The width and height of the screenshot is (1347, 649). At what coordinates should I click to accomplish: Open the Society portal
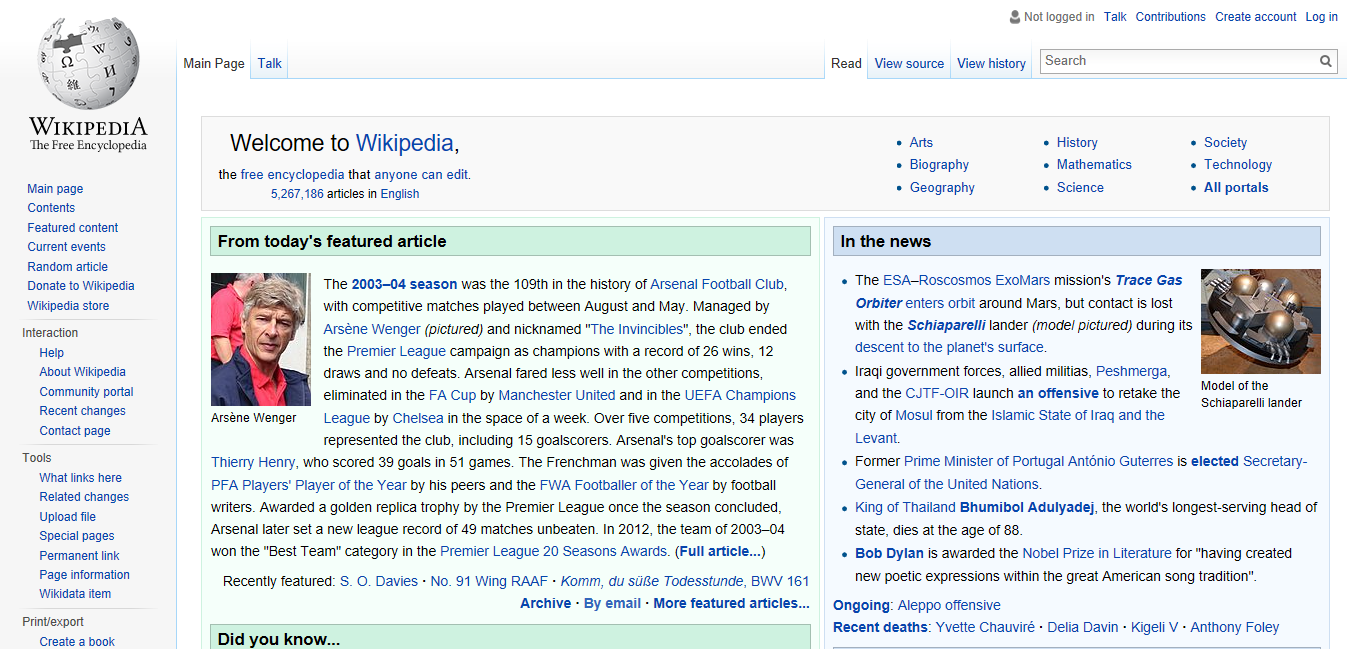coord(1225,143)
